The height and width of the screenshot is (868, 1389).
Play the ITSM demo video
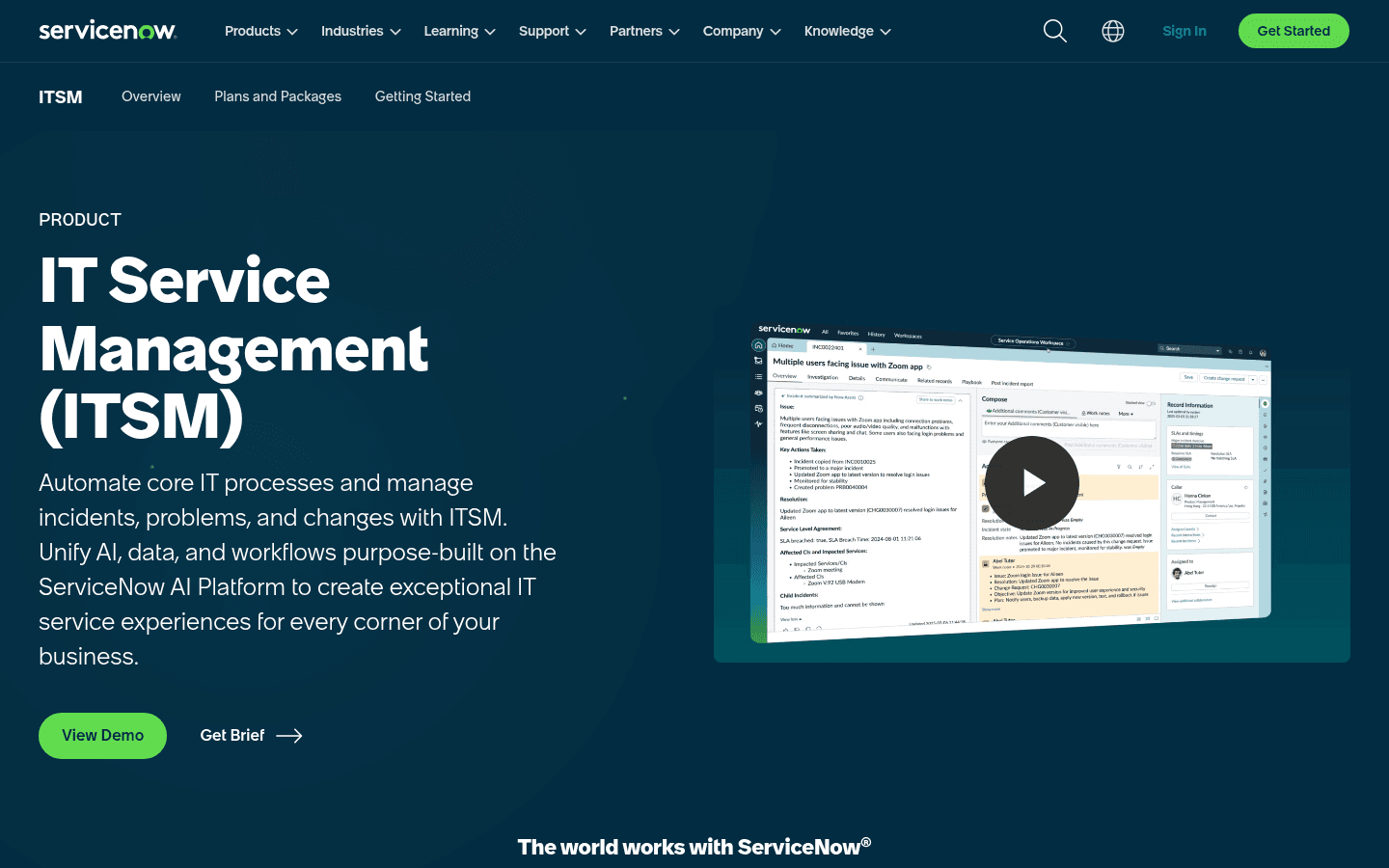(1032, 482)
